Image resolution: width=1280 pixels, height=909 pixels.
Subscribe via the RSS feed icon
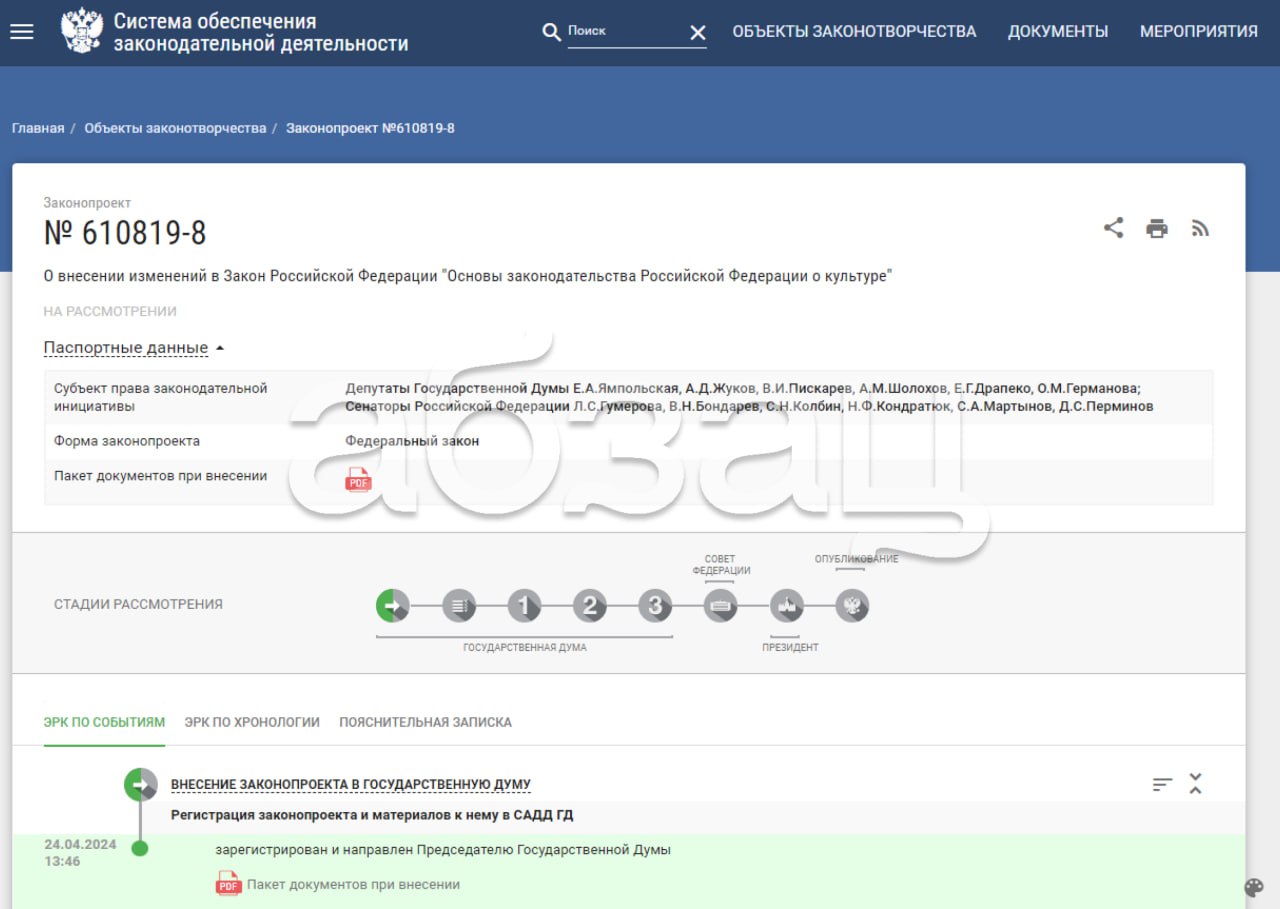coord(1200,228)
